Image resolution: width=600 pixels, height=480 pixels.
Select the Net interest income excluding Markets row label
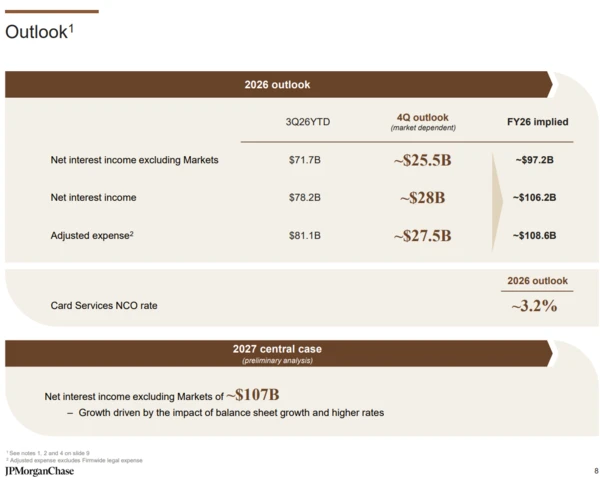[x=134, y=160]
